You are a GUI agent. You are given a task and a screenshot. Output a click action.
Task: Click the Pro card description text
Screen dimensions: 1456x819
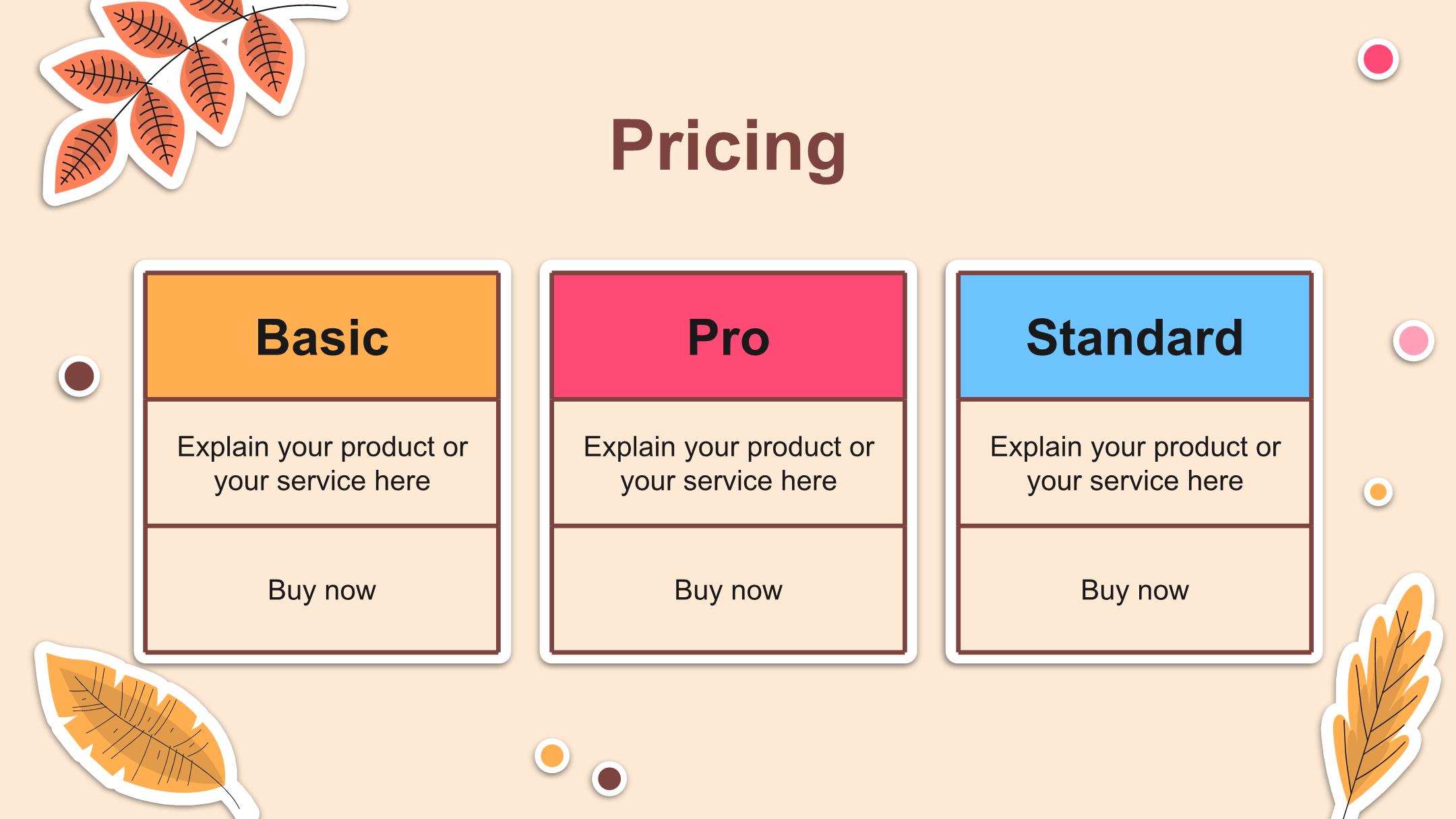point(728,464)
